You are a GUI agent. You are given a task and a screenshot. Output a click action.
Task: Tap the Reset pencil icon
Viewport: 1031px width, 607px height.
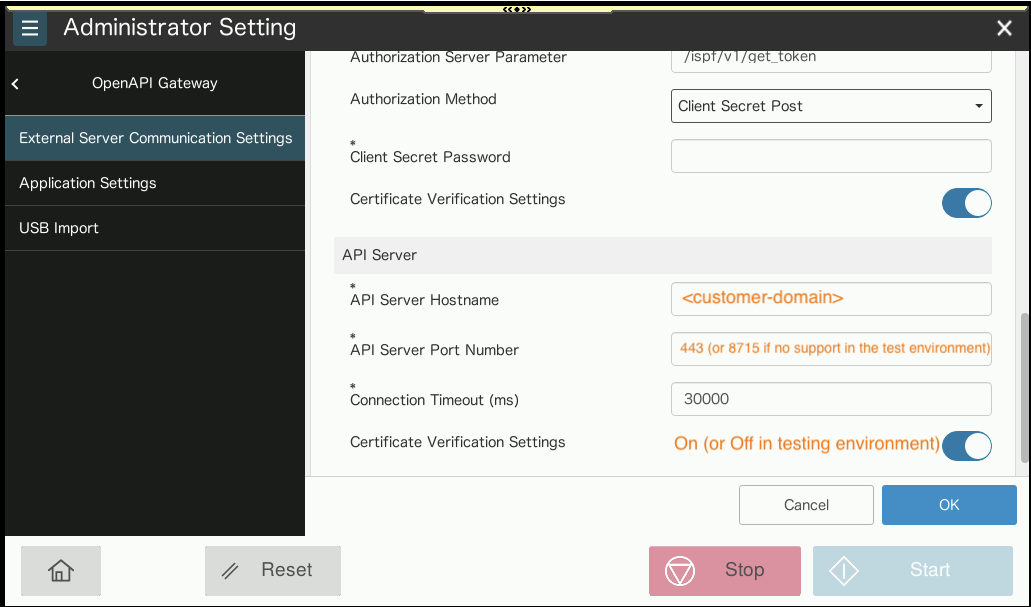click(x=232, y=570)
